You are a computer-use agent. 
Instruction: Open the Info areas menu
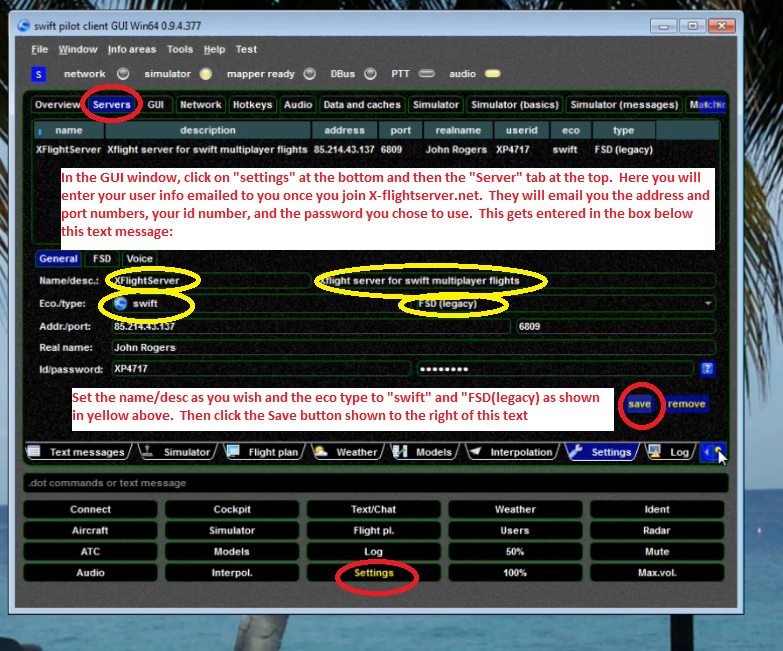(x=131, y=49)
